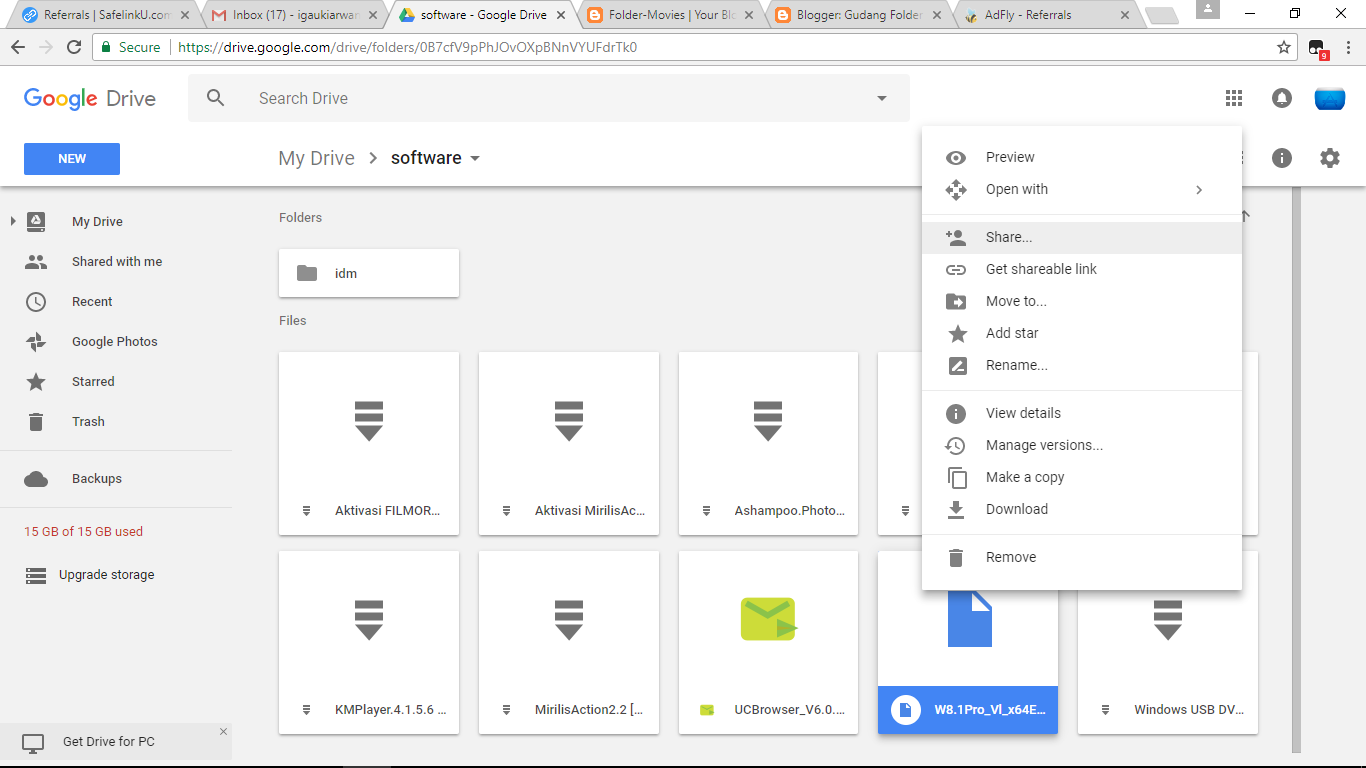
Task: Click the star icon beside Add star
Action: 957,333
